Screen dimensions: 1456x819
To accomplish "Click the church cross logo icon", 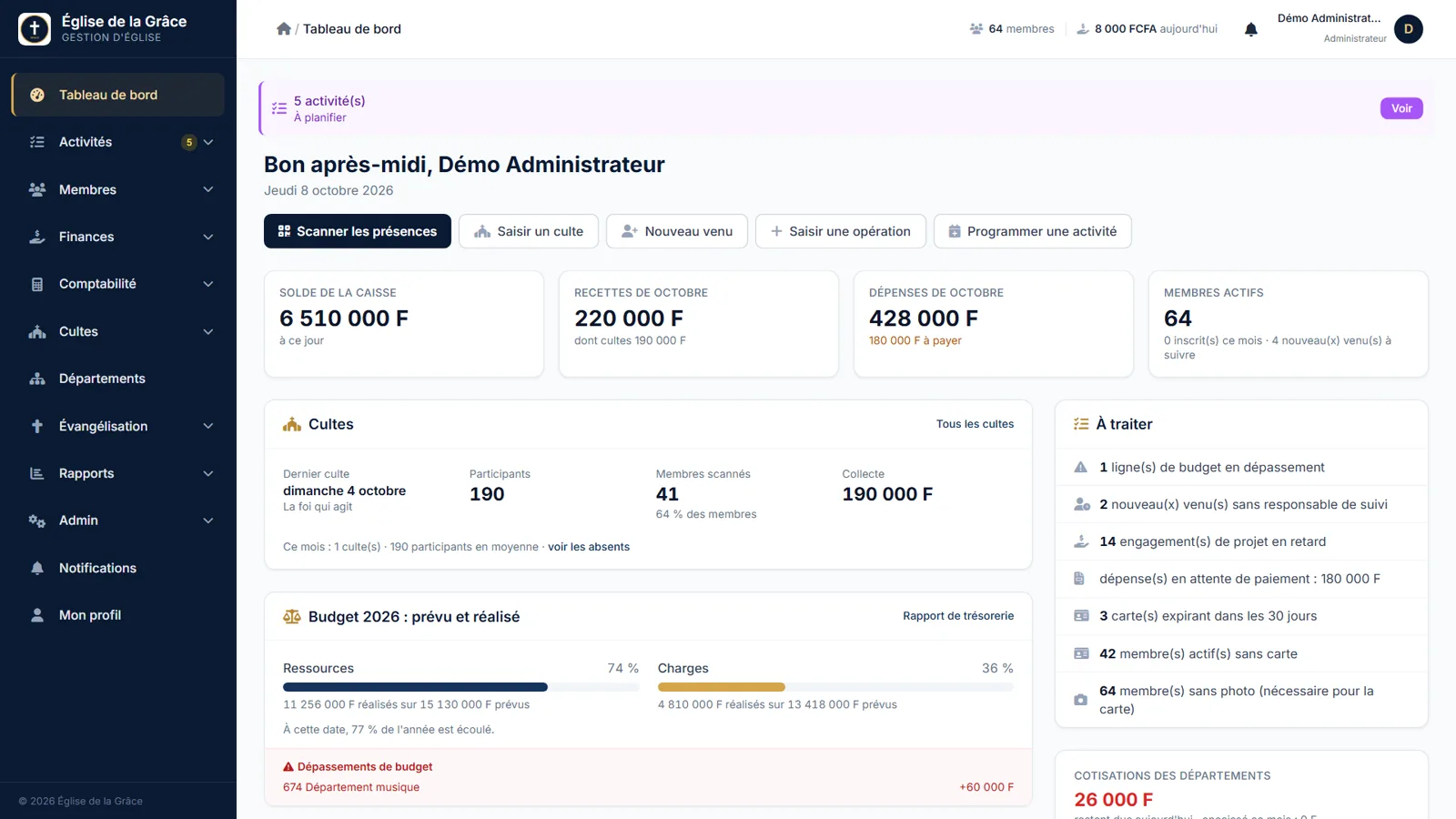I will coord(35,29).
